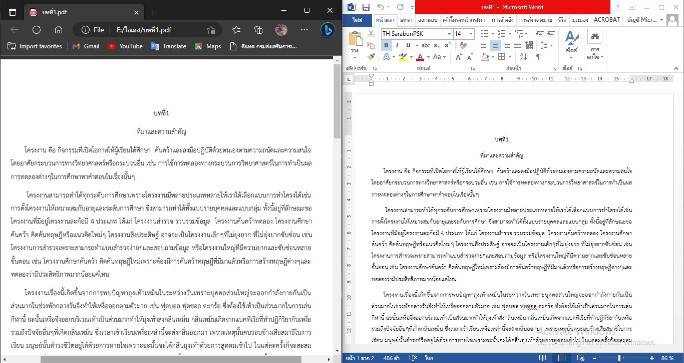Switch to the Insert ribbon tab in Word

(406, 20)
